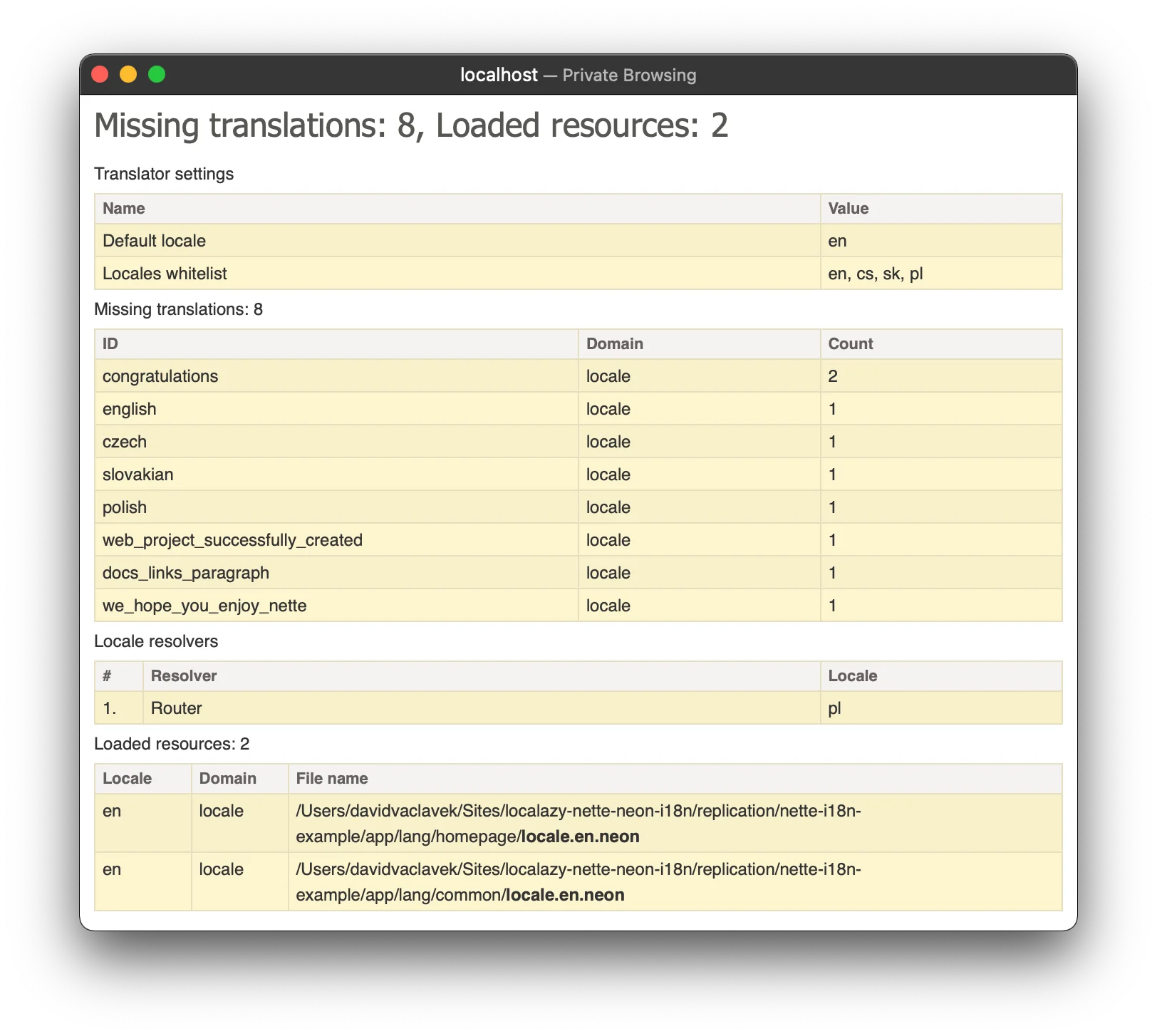
Task: Click the 'File name' column header
Action: (x=332, y=778)
